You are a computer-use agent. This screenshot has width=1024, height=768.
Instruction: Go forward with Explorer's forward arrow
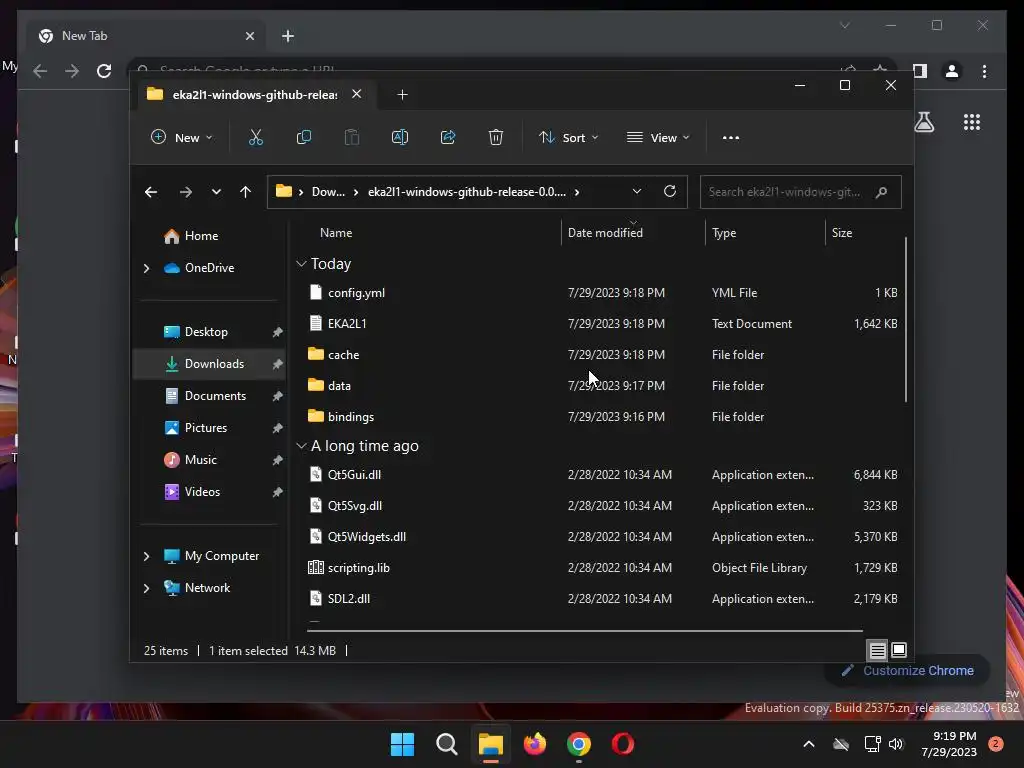185,192
